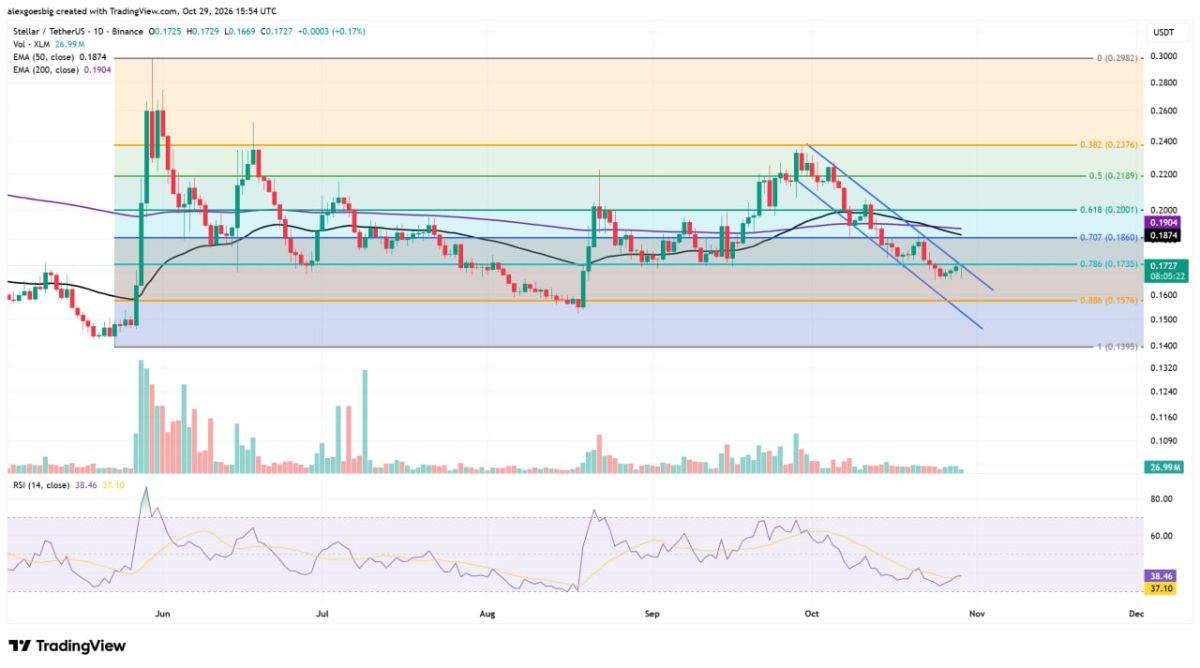Screen dimensions: 1200x668
Task: Click the 60.00 RSI axis label
Action: point(1164,536)
